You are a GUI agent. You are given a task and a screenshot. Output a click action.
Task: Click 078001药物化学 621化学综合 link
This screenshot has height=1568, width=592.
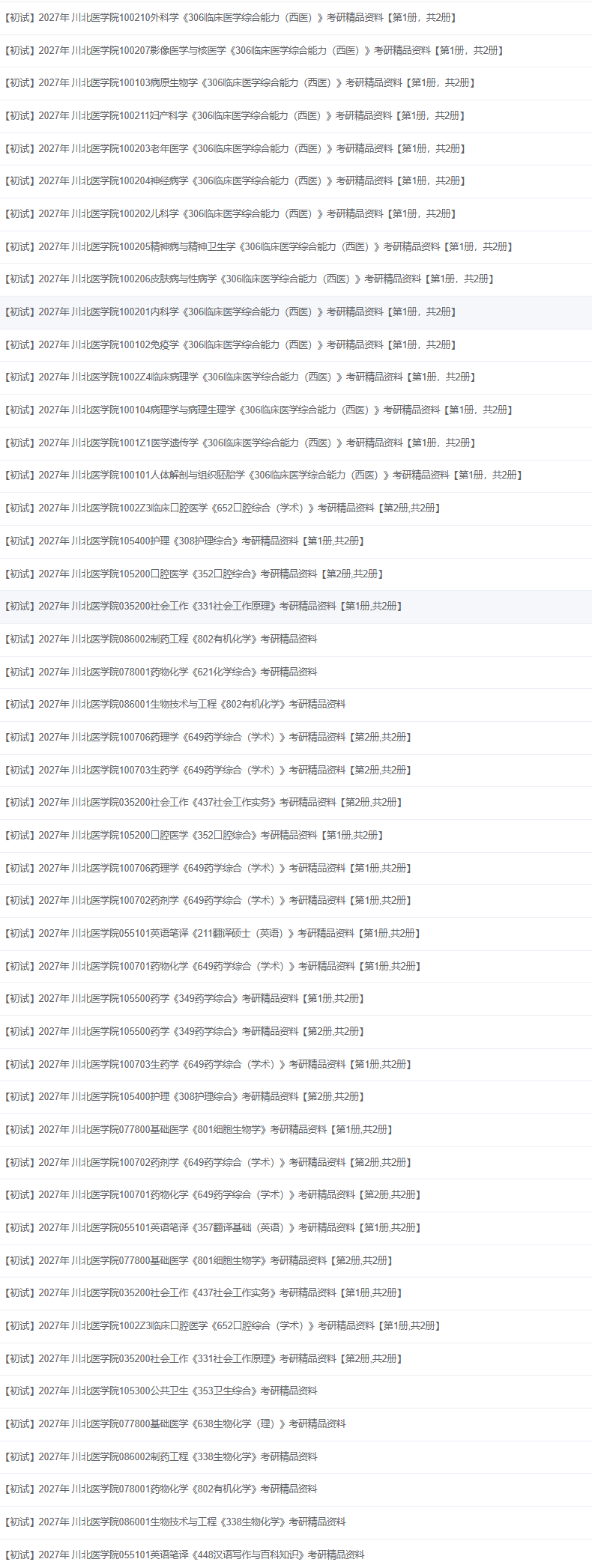pyautogui.click(x=160, y=672)
